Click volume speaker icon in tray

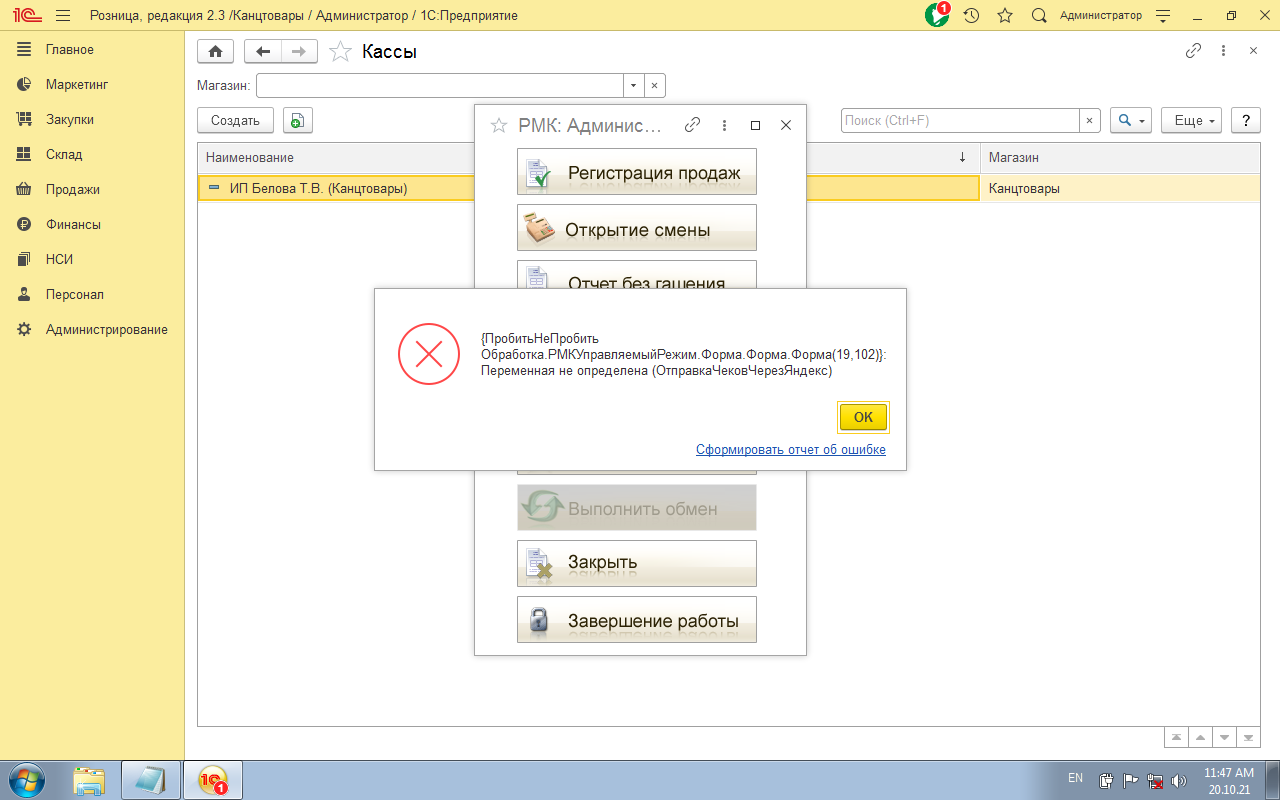1179,780
